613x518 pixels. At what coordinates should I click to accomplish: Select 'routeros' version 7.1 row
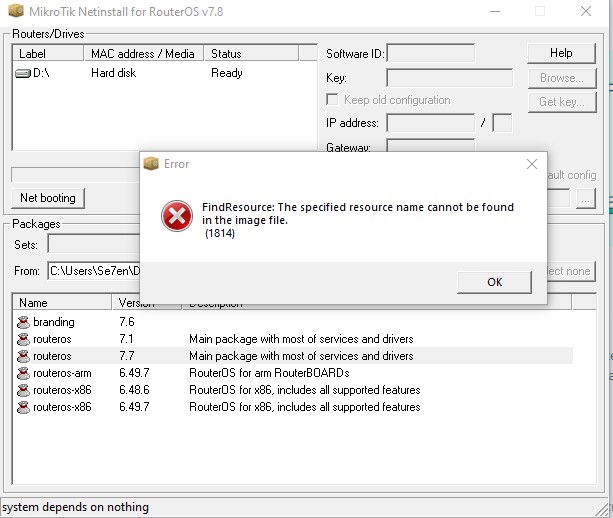(x=295, y=339)
